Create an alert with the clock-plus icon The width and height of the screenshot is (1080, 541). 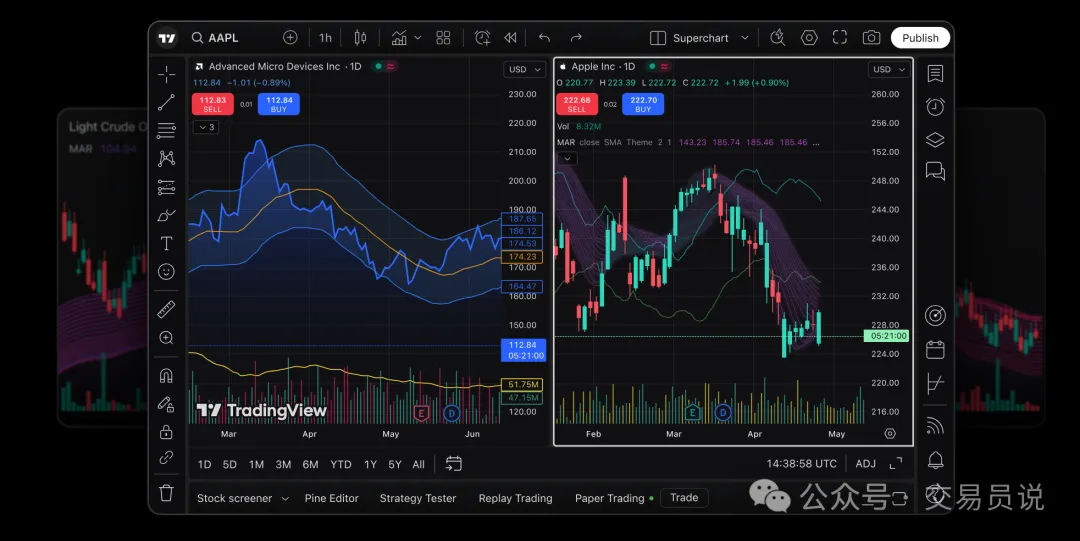click(482, 38)
